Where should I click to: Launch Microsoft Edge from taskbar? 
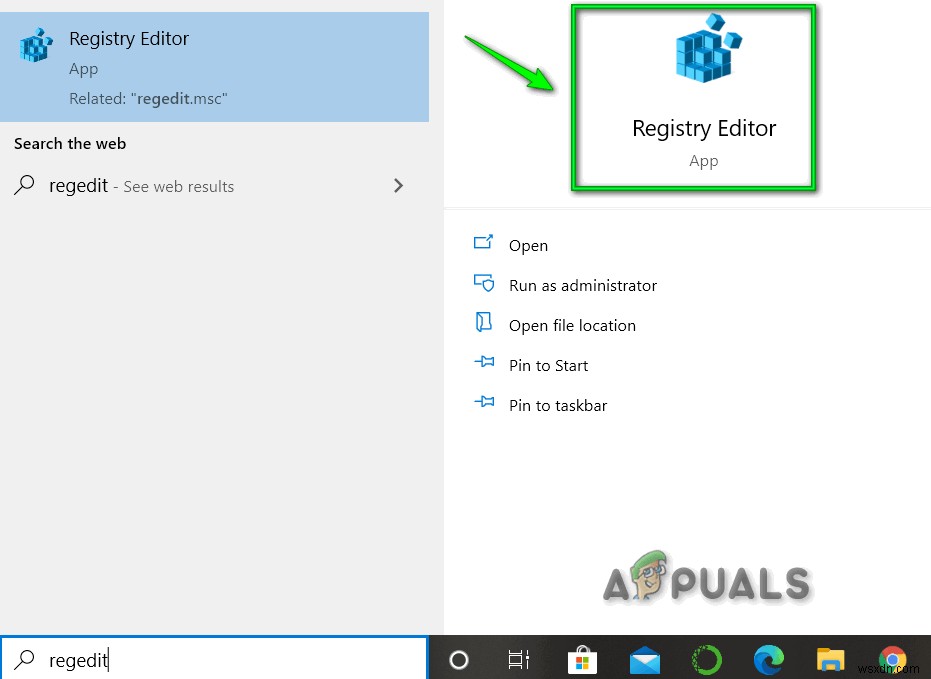(769, 659)
